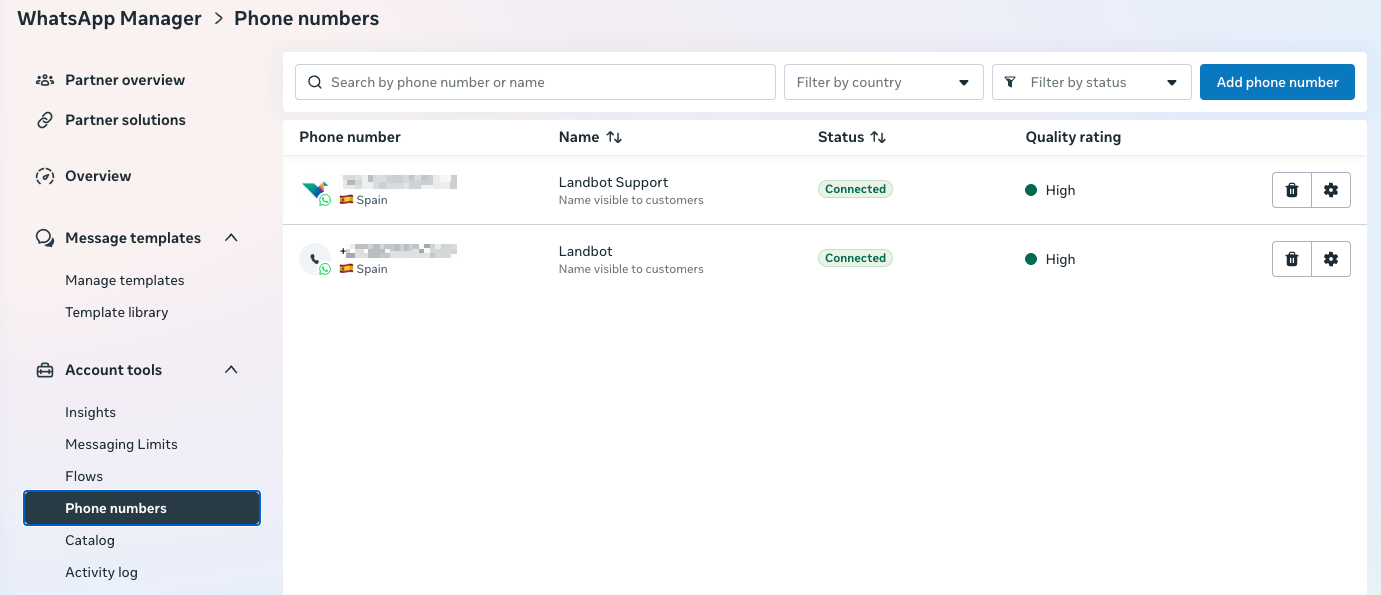Click WhatsApp Manager breadcrumb link
Viewport: 1381px width, 595px height.
(109, 18)
